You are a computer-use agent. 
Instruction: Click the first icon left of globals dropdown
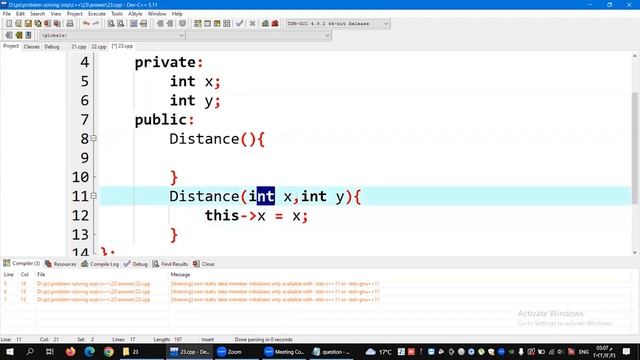point(9,35)
